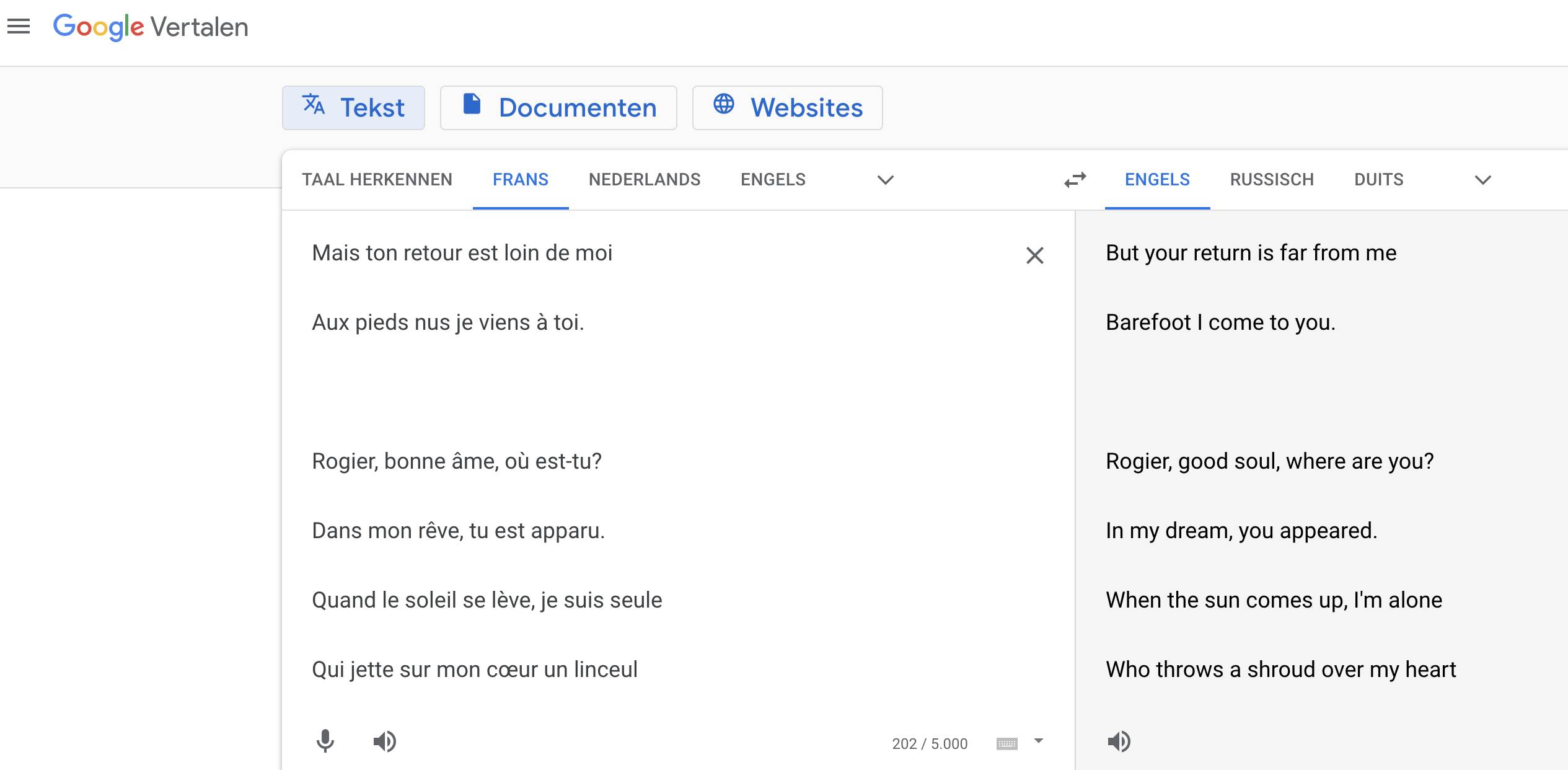Listen to the French source text
This screenshot has width=1568, height=770.
pos(384,741)
